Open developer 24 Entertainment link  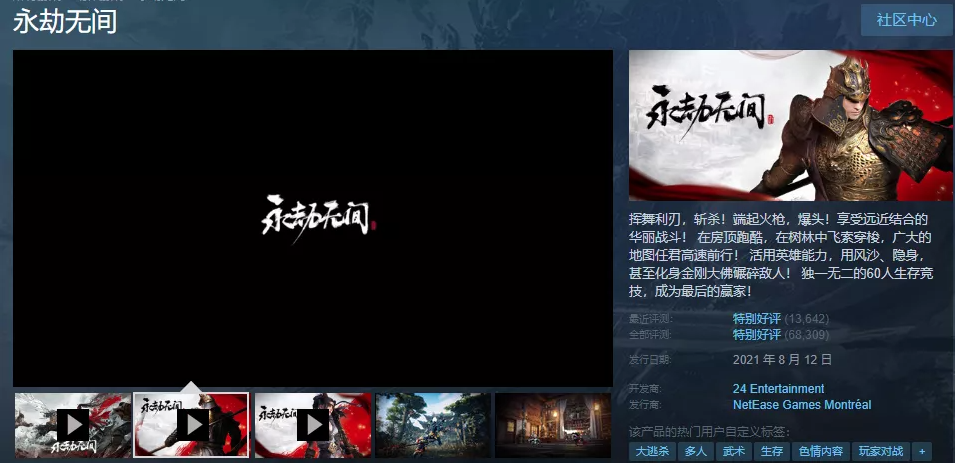[778, 389]
